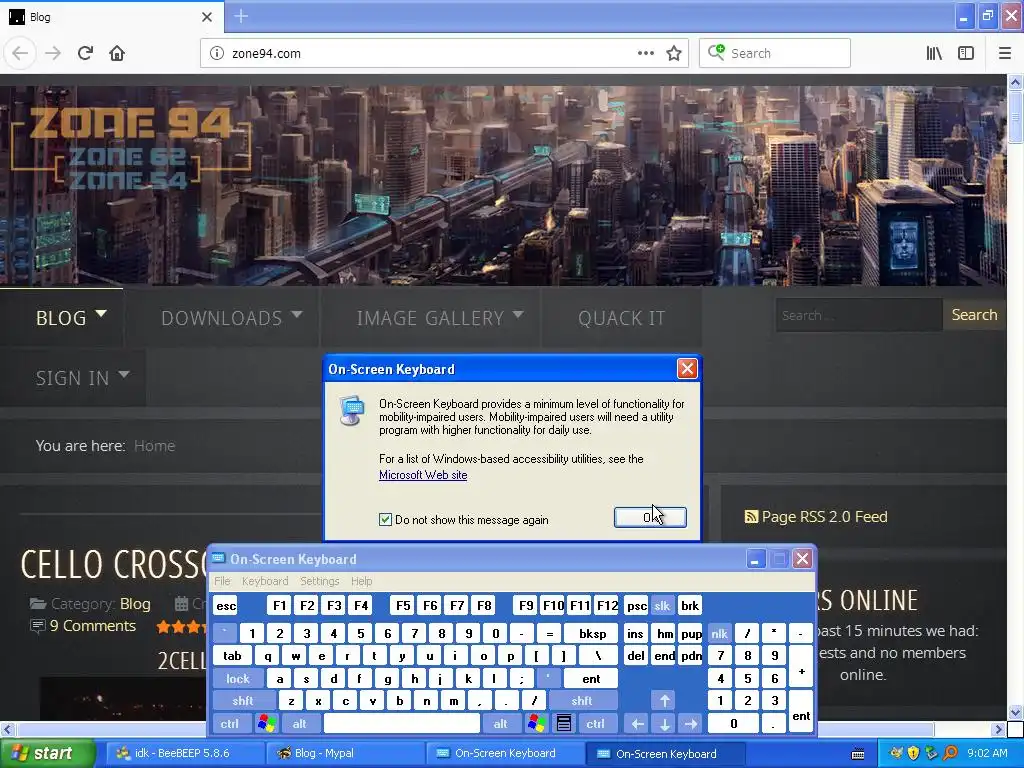Toggle the nlk num lock key
The height and width of the screenshot is (768, 1024).
pyautogui.click(x=719, y=633)
